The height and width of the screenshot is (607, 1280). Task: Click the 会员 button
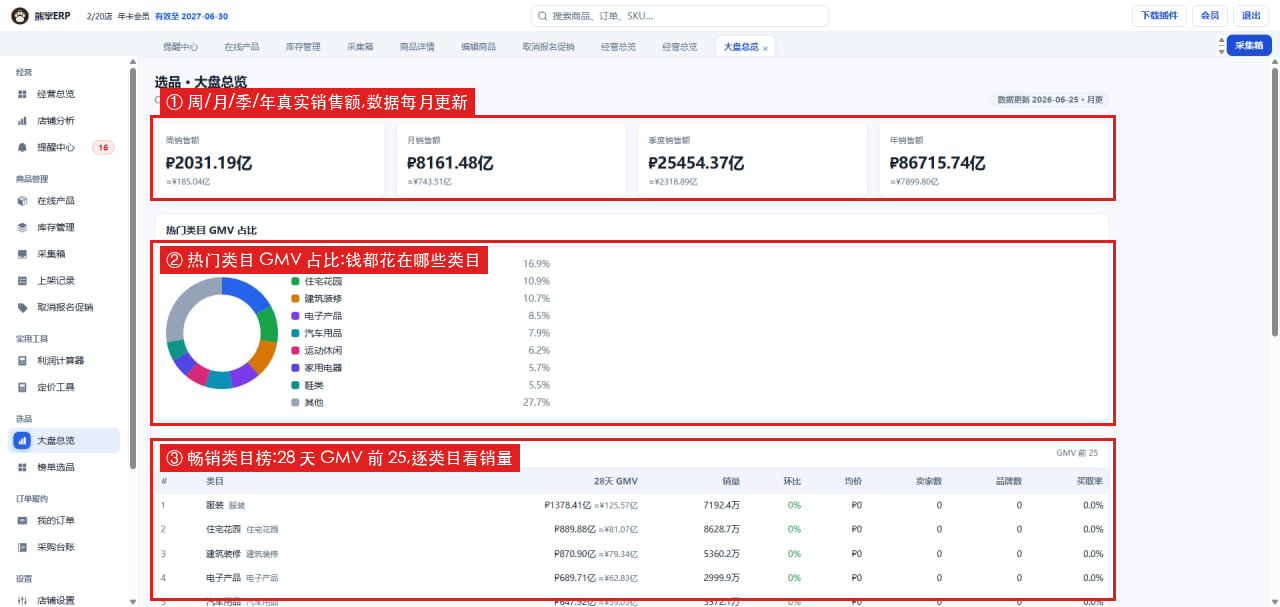click(1210, 15)
